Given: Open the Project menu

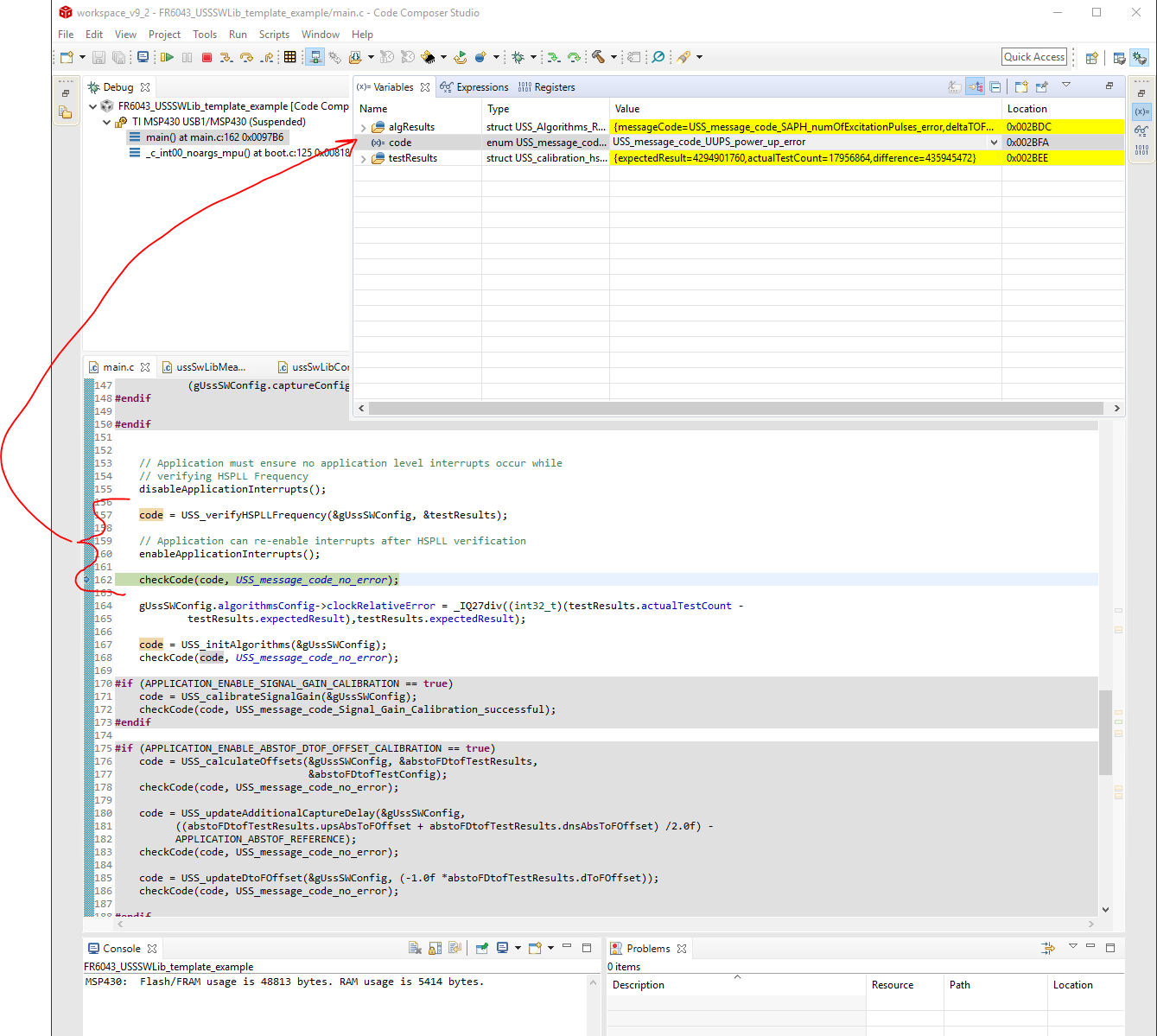Looking at the screenshot, I should [164, 35].
